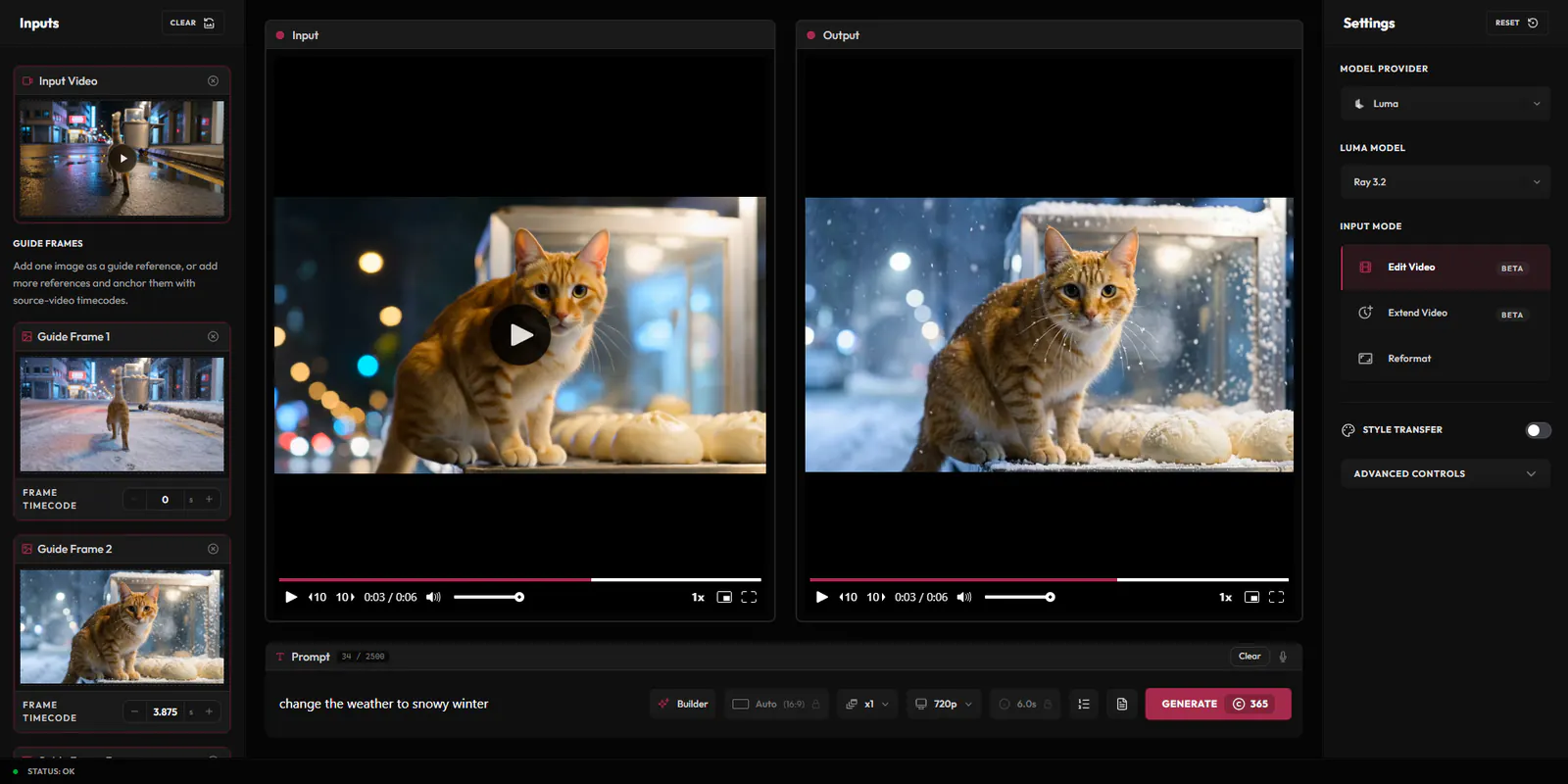
Task: Clear all inputs with CLEAR button
Action: [192, 23]
